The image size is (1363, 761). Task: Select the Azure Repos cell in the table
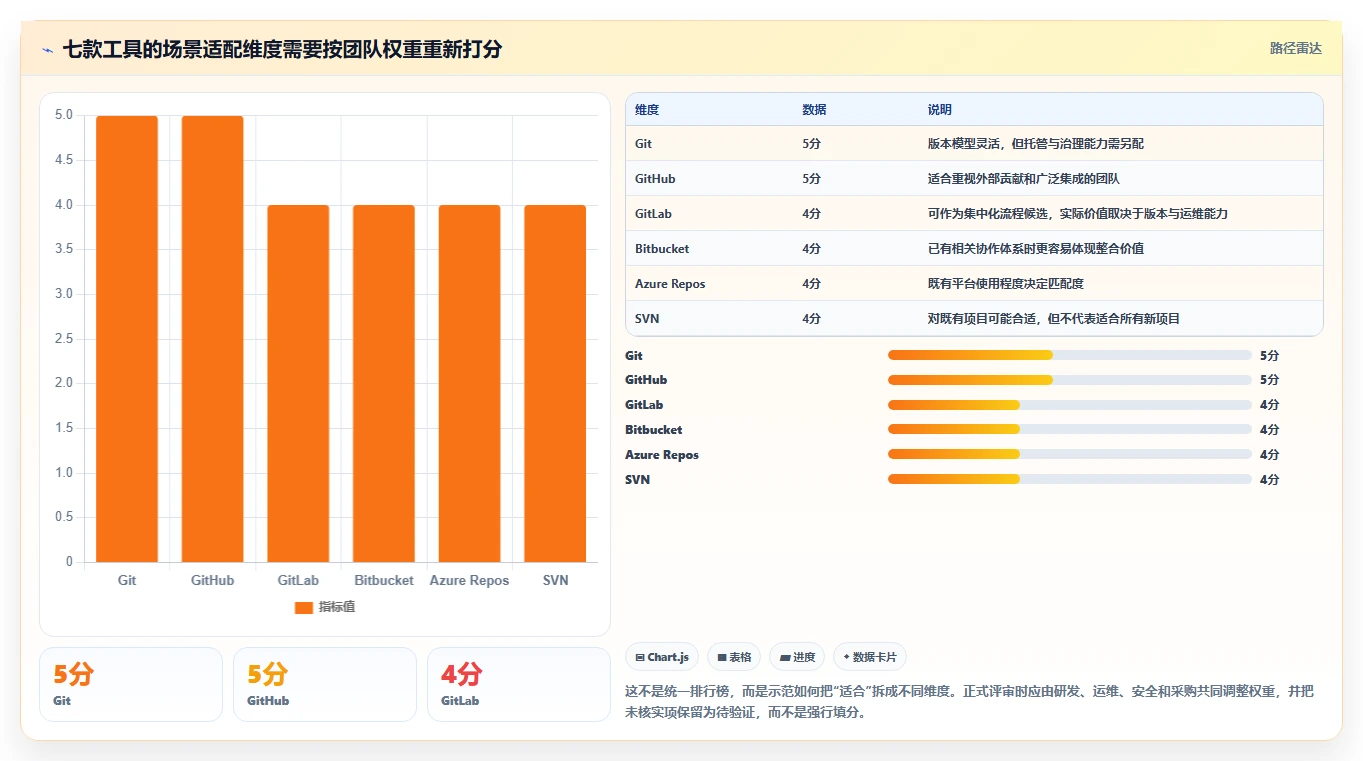[670, 284]
